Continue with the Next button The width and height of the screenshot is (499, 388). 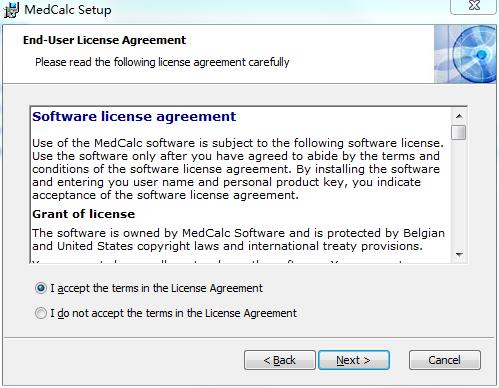point(354,360)
